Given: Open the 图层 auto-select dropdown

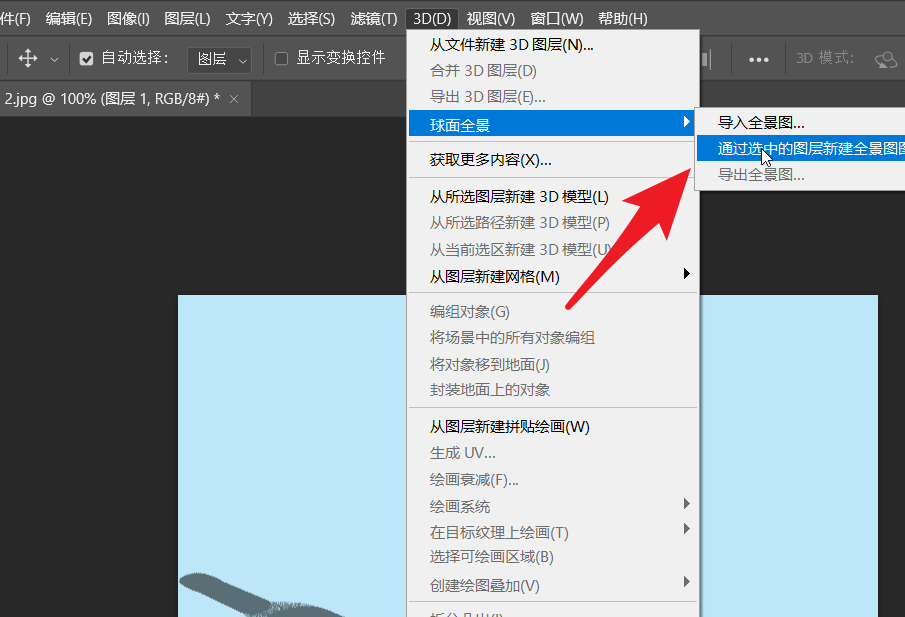Looking at the screenshot, I should (x=219, y=59).
